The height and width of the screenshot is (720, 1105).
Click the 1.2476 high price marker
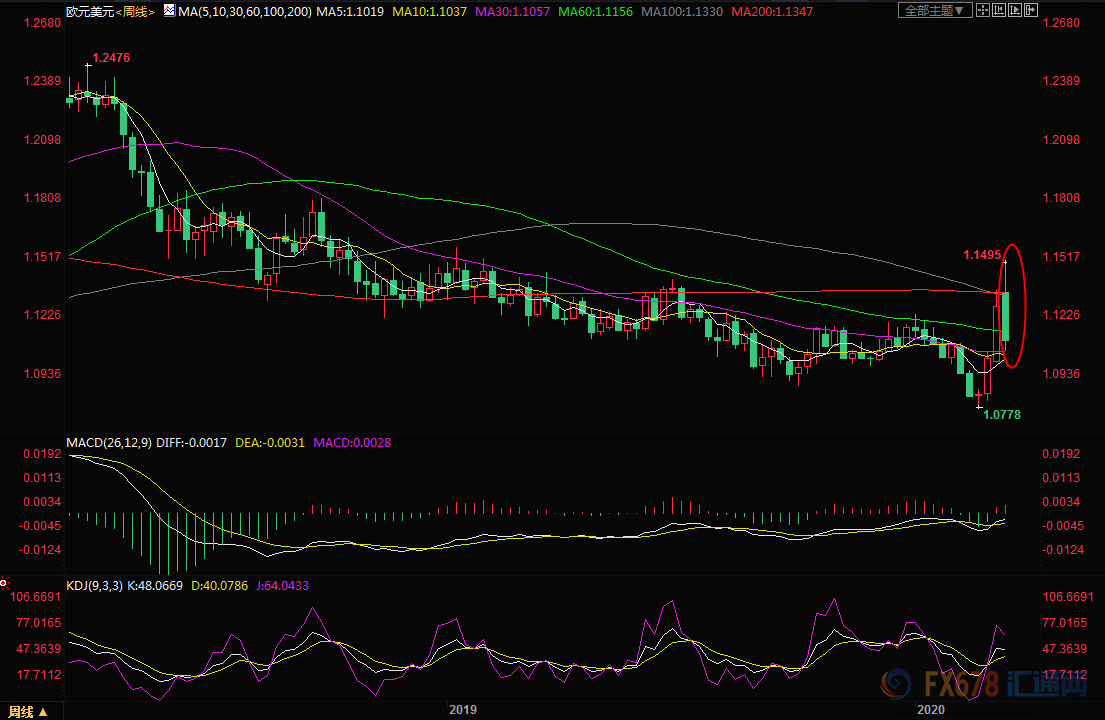click(111, 58)
